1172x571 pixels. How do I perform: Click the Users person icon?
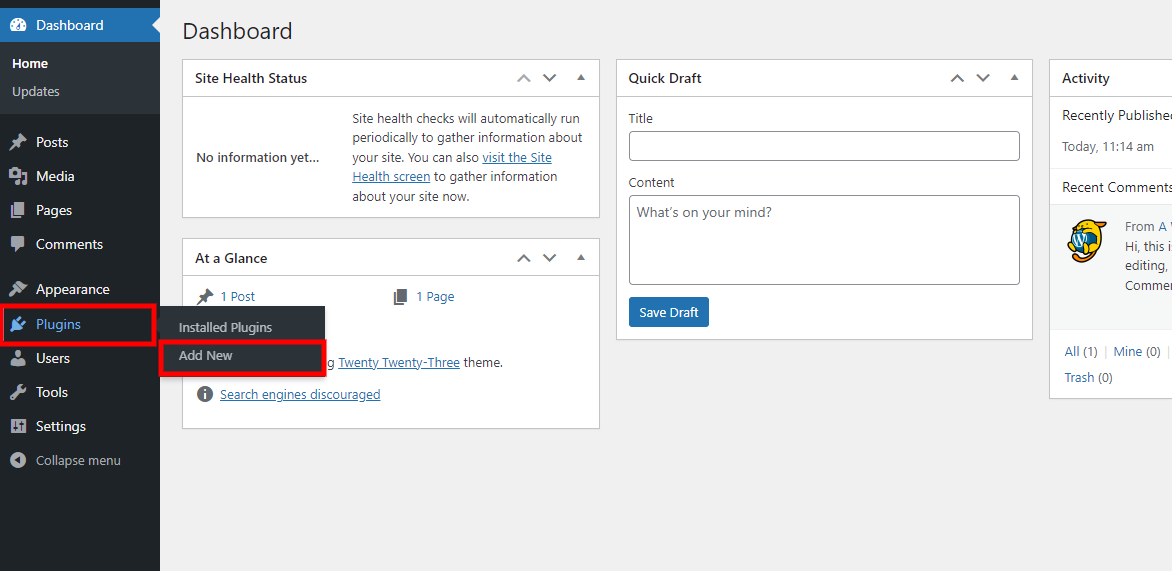point(18,359)
